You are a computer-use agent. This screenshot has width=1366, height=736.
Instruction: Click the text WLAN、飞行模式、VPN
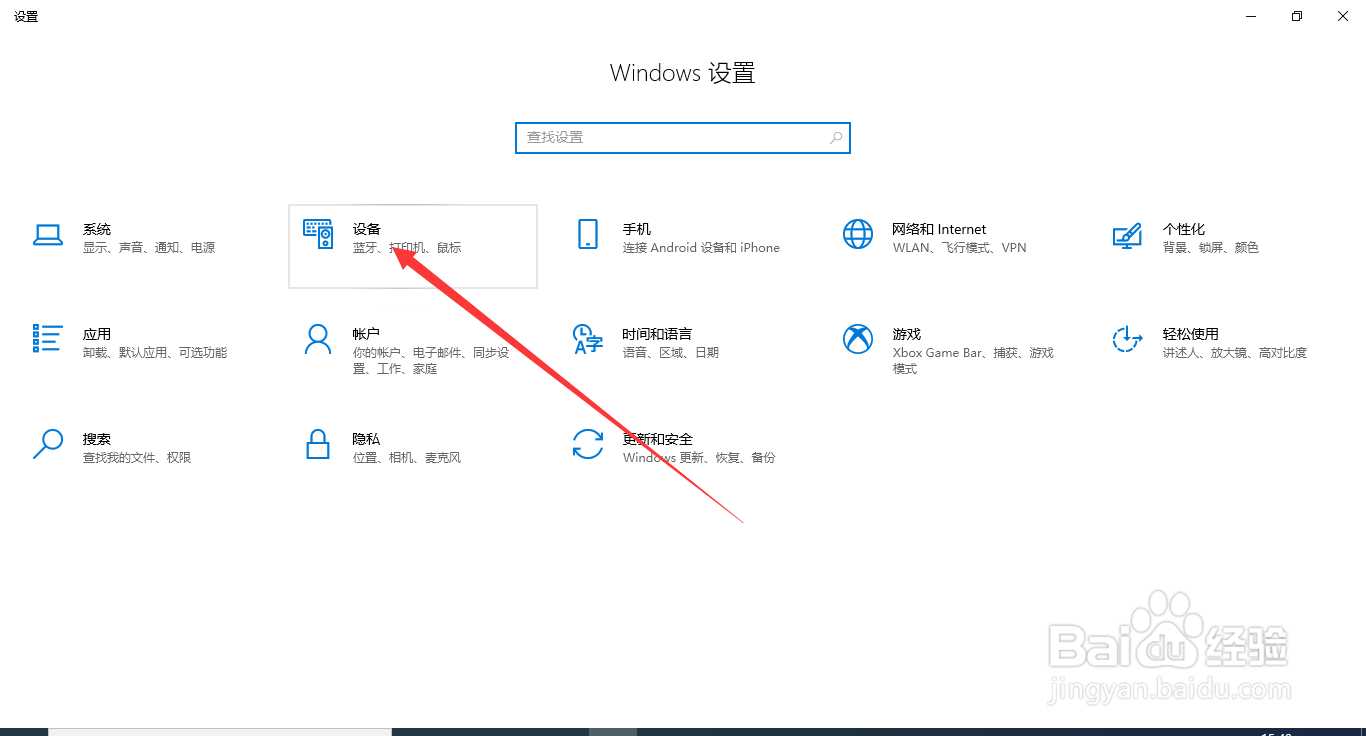pyautogui.click(x=960, y=248)
